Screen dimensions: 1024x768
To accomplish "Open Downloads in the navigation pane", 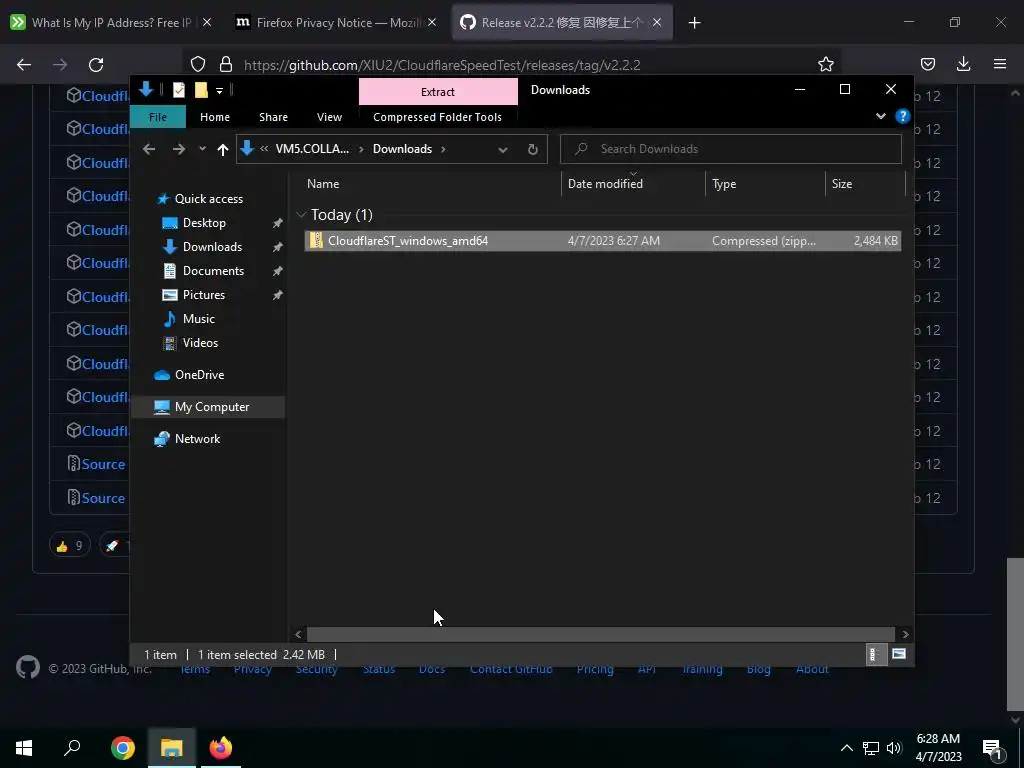I will point(212,247).
